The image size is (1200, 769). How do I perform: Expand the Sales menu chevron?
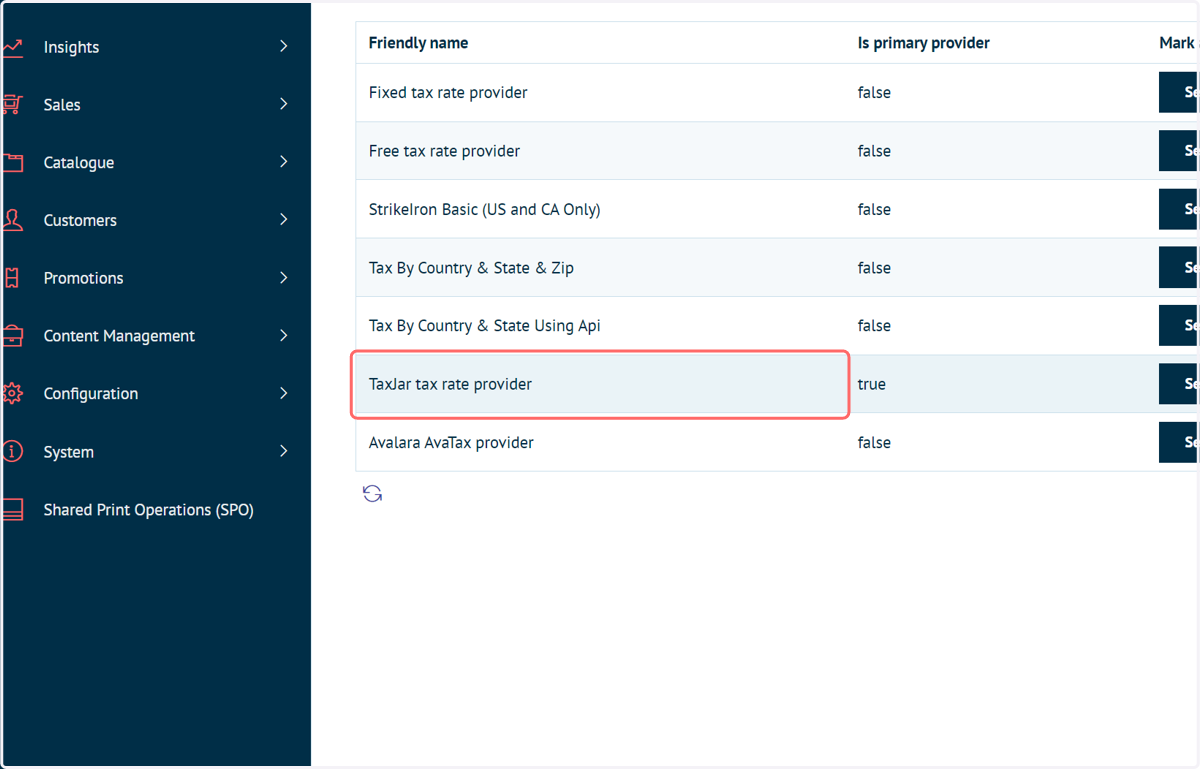coord(284,104)
